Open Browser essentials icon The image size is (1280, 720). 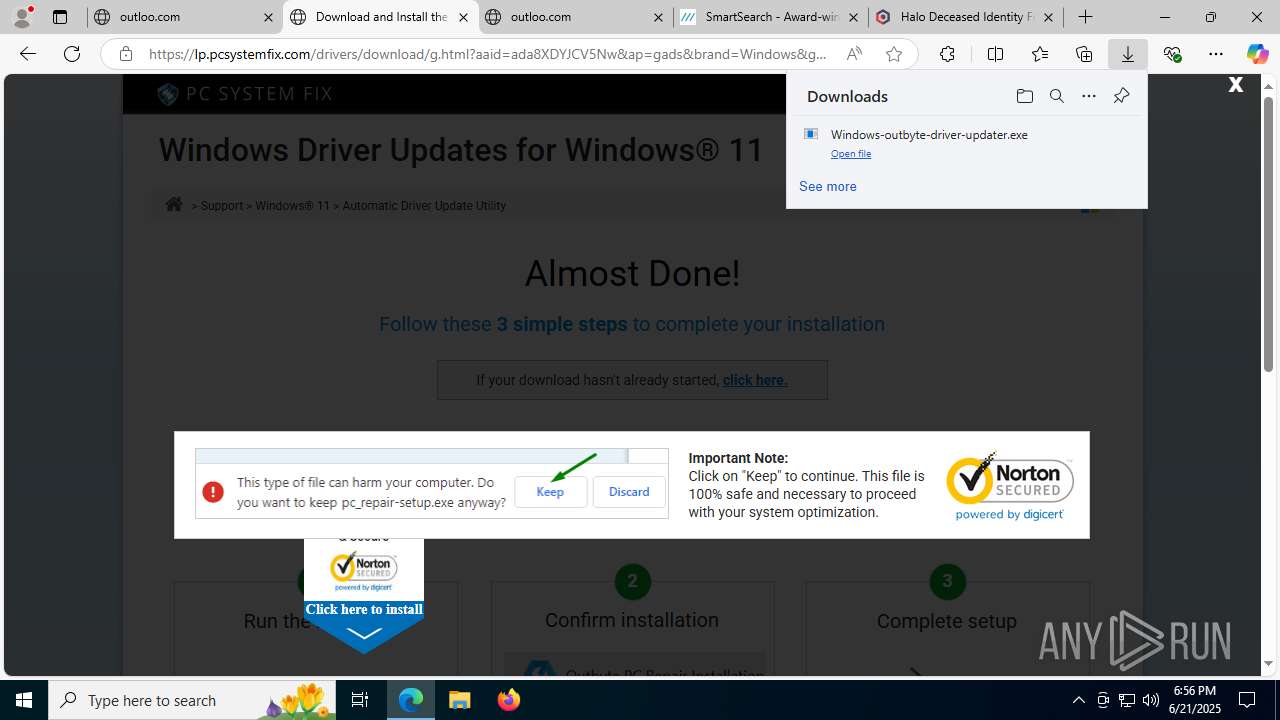1172,54
